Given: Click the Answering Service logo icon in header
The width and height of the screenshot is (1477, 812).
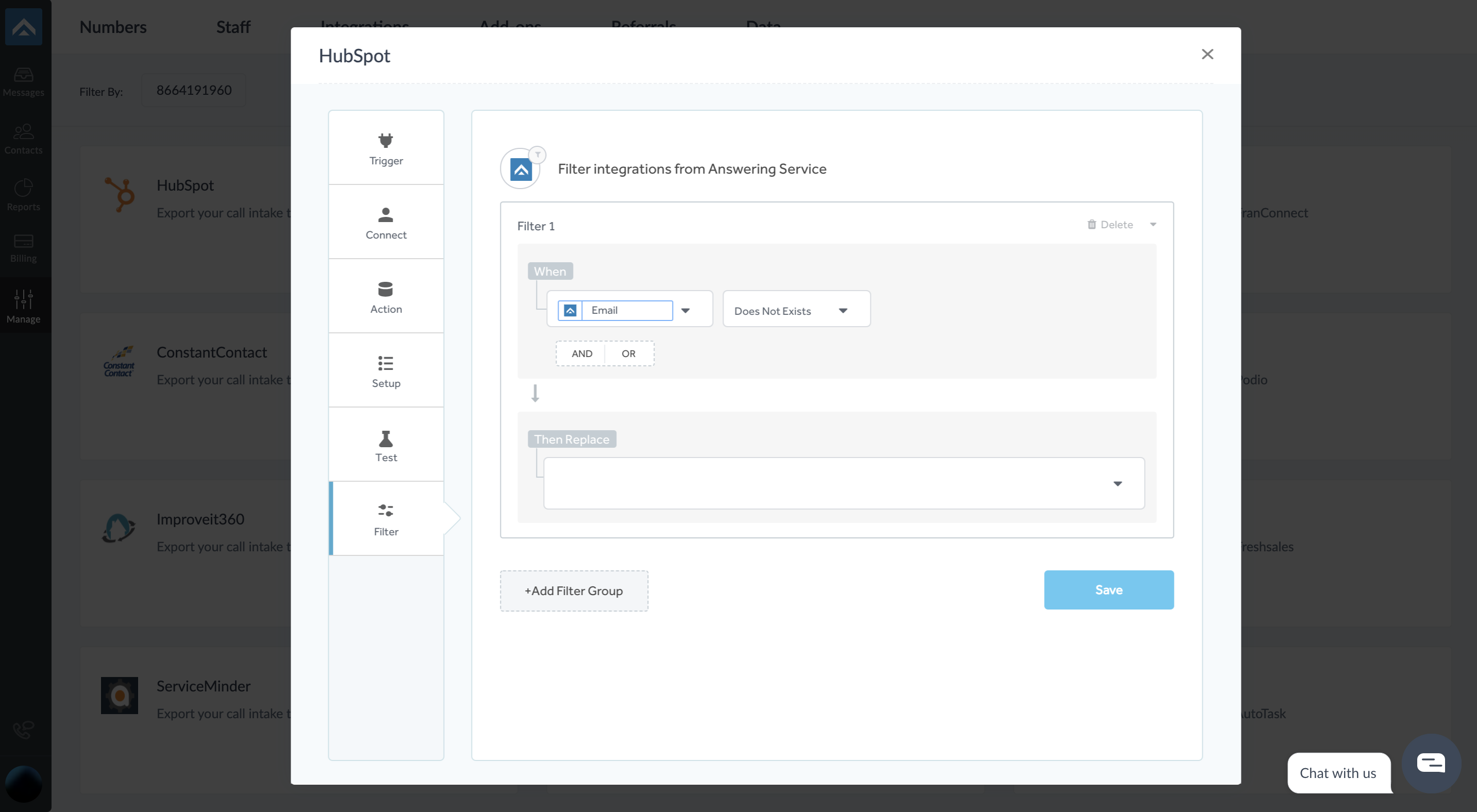Looking at the screenshot, I should coord(521,170).
